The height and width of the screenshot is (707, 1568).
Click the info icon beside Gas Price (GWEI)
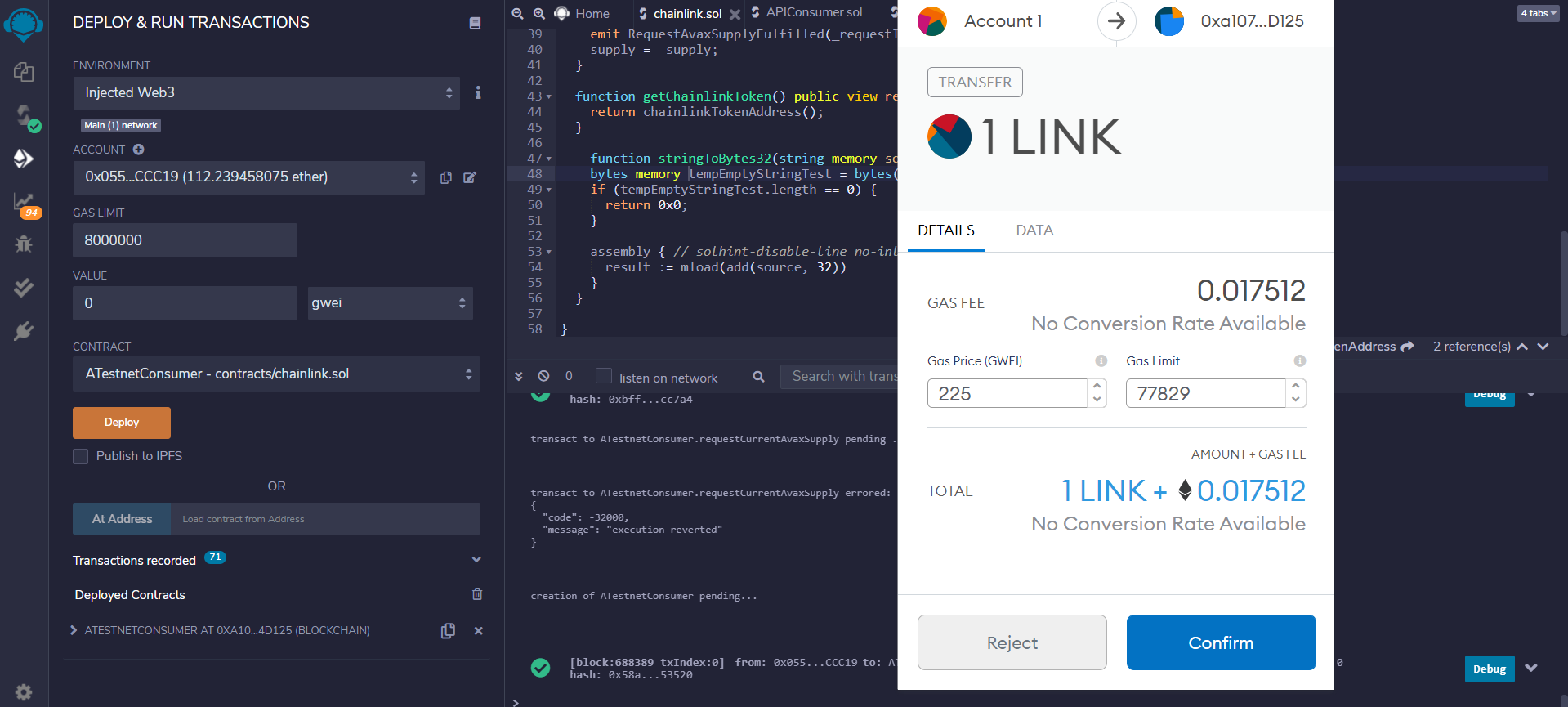pyautogui.click(x=1101, y=360)
